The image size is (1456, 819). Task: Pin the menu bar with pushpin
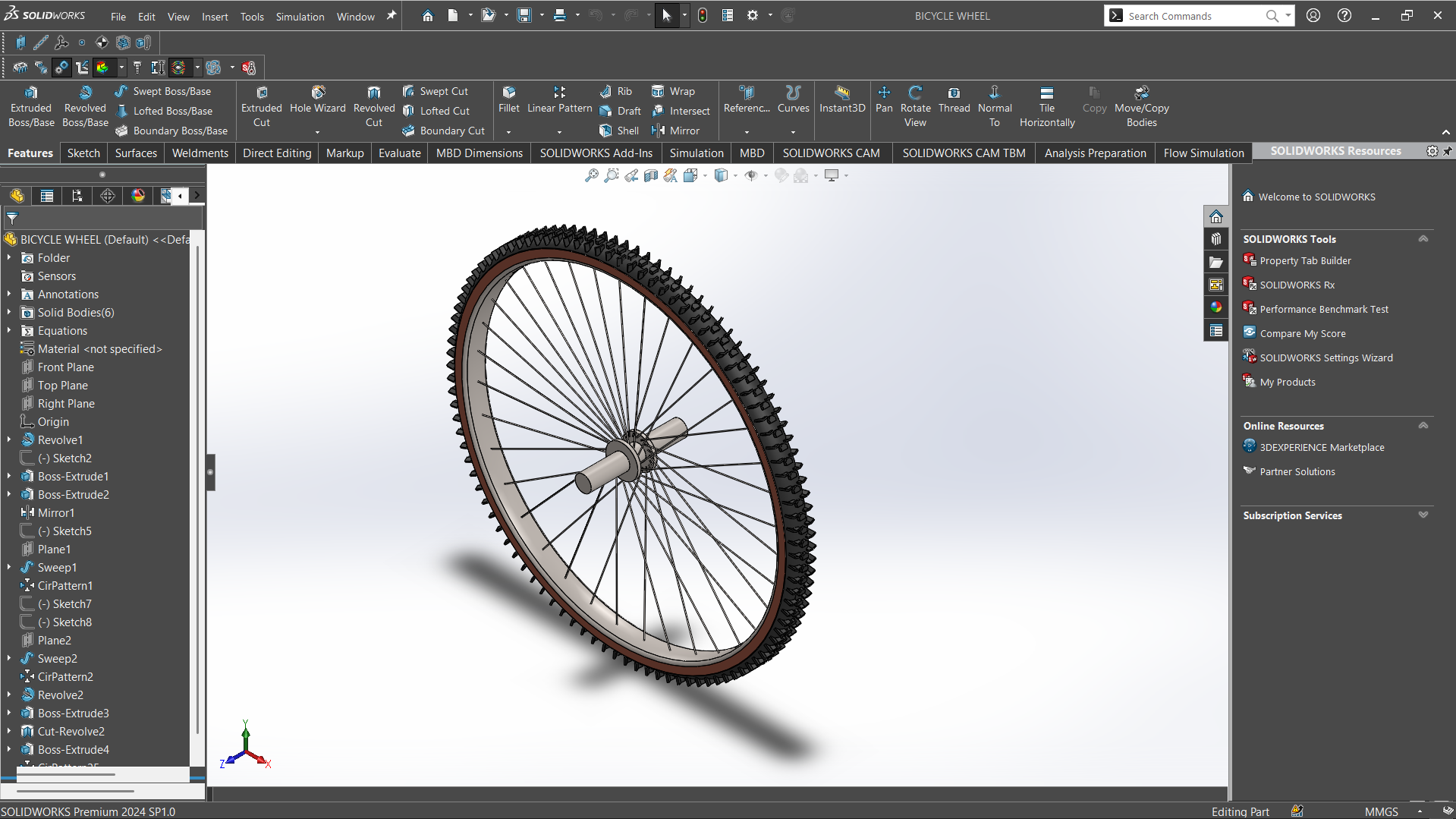[392, 16]
